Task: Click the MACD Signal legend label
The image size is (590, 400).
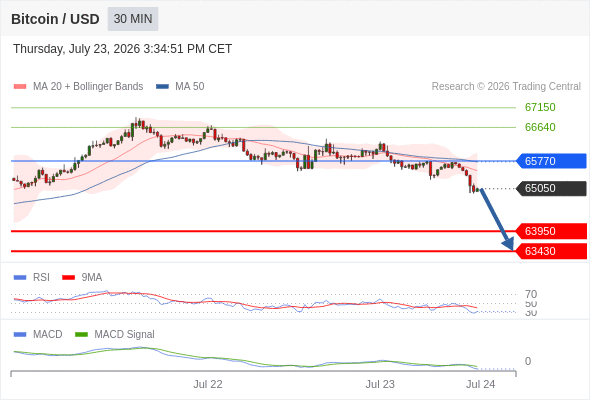Action: [125, 335]
